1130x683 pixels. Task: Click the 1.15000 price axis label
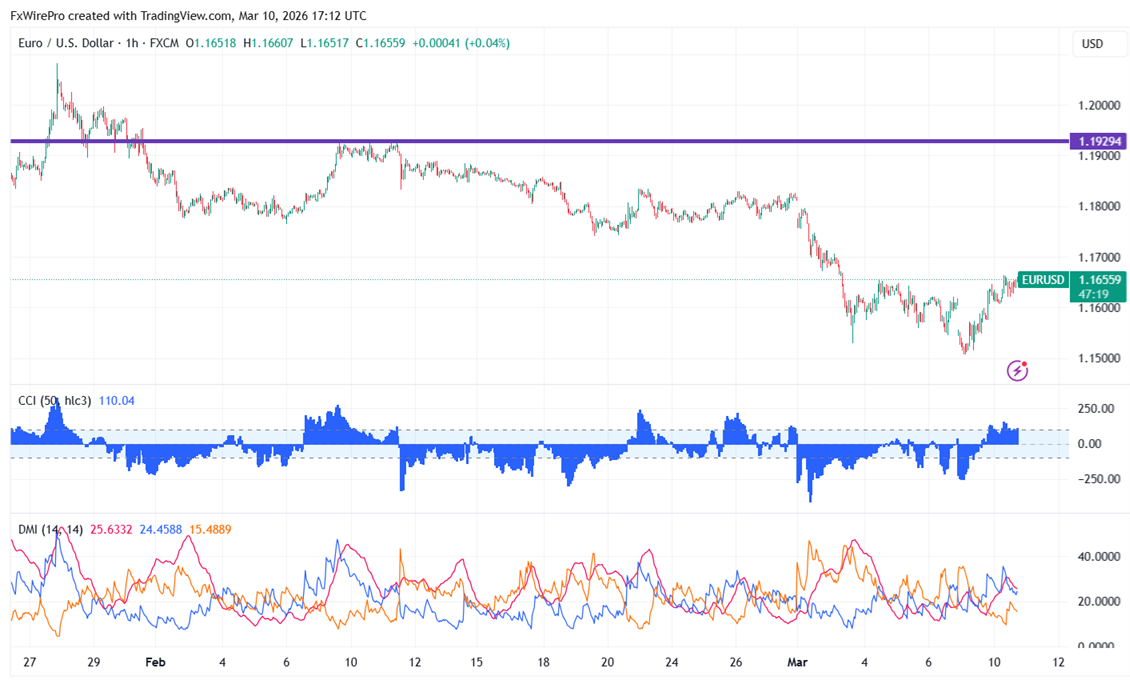coord(1099,358)
